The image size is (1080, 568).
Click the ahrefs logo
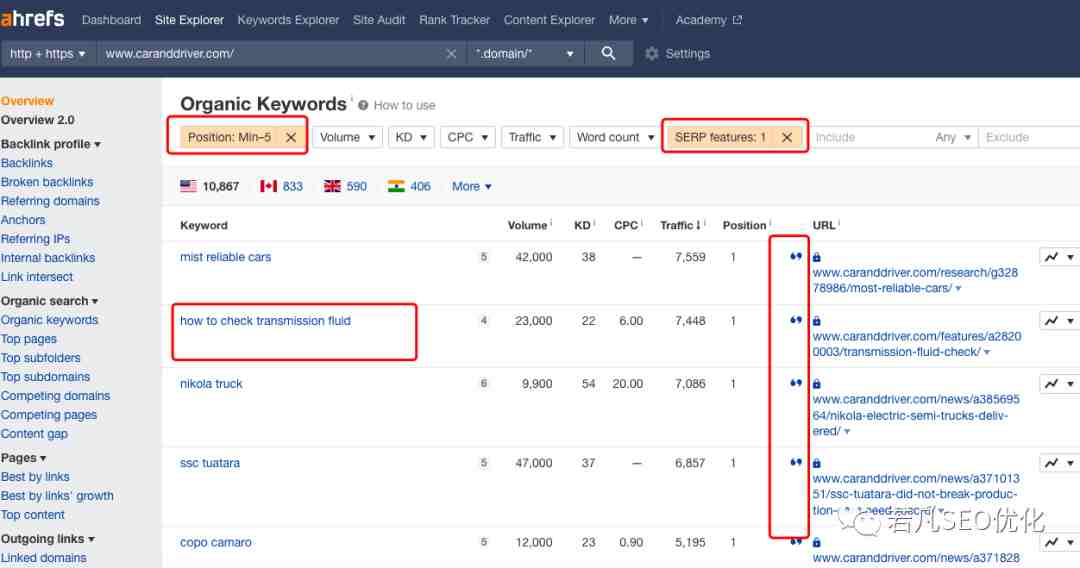pyautogui.click(x=32, y=19)
